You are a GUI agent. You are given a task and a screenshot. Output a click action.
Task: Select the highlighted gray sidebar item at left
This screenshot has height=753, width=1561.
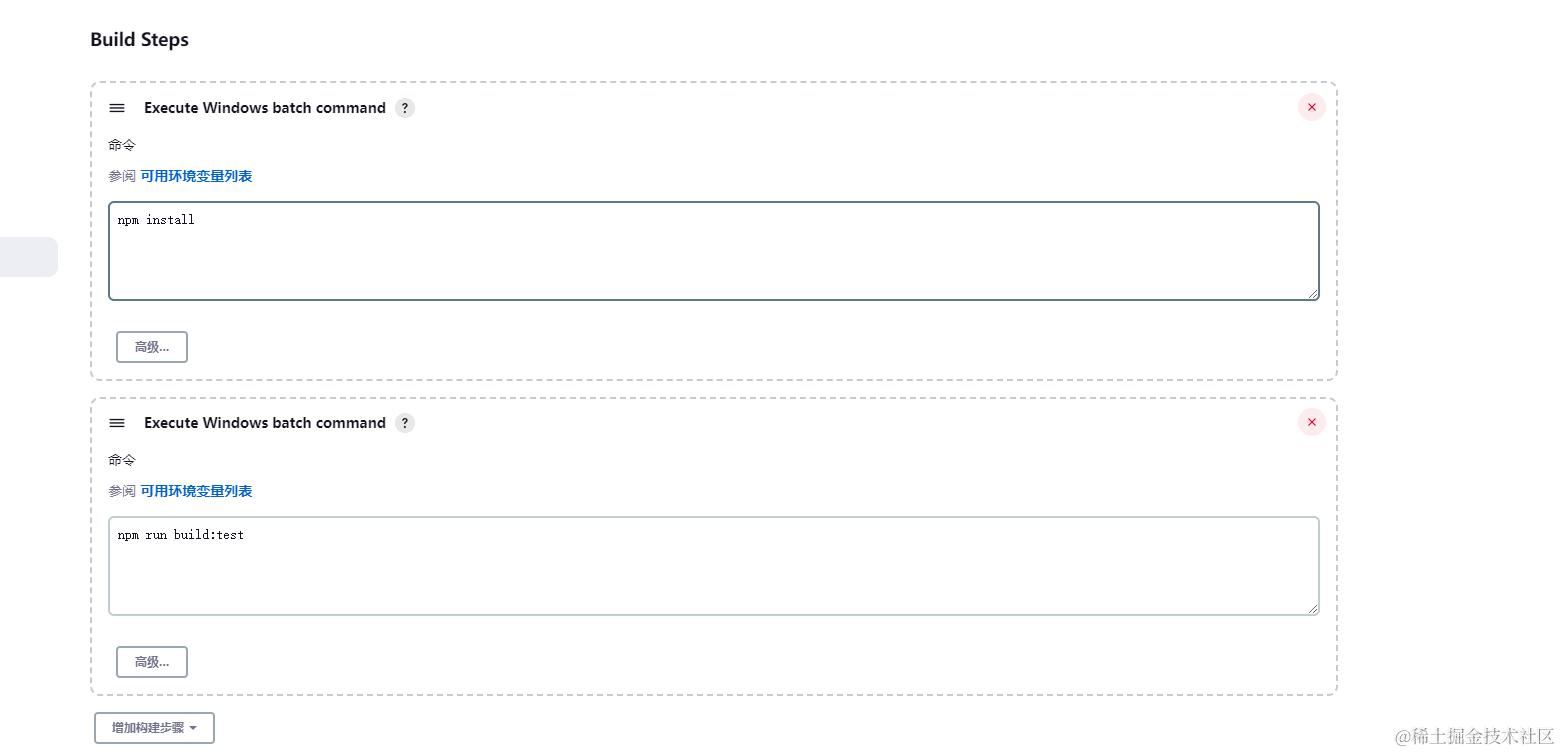click(x=28, y=257)
